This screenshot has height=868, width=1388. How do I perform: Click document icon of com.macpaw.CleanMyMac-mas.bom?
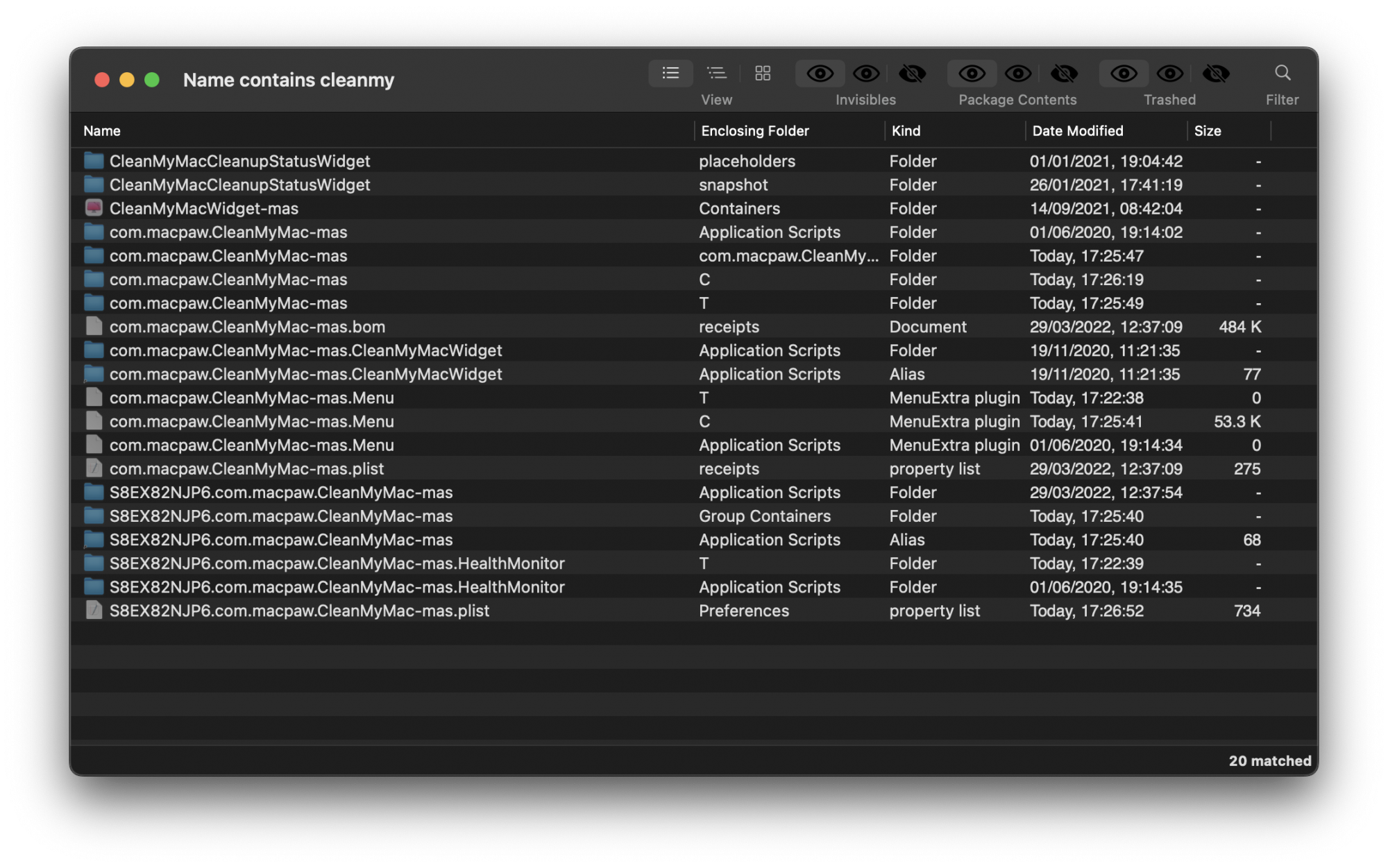pyautogui.click(x=94, y=326)
